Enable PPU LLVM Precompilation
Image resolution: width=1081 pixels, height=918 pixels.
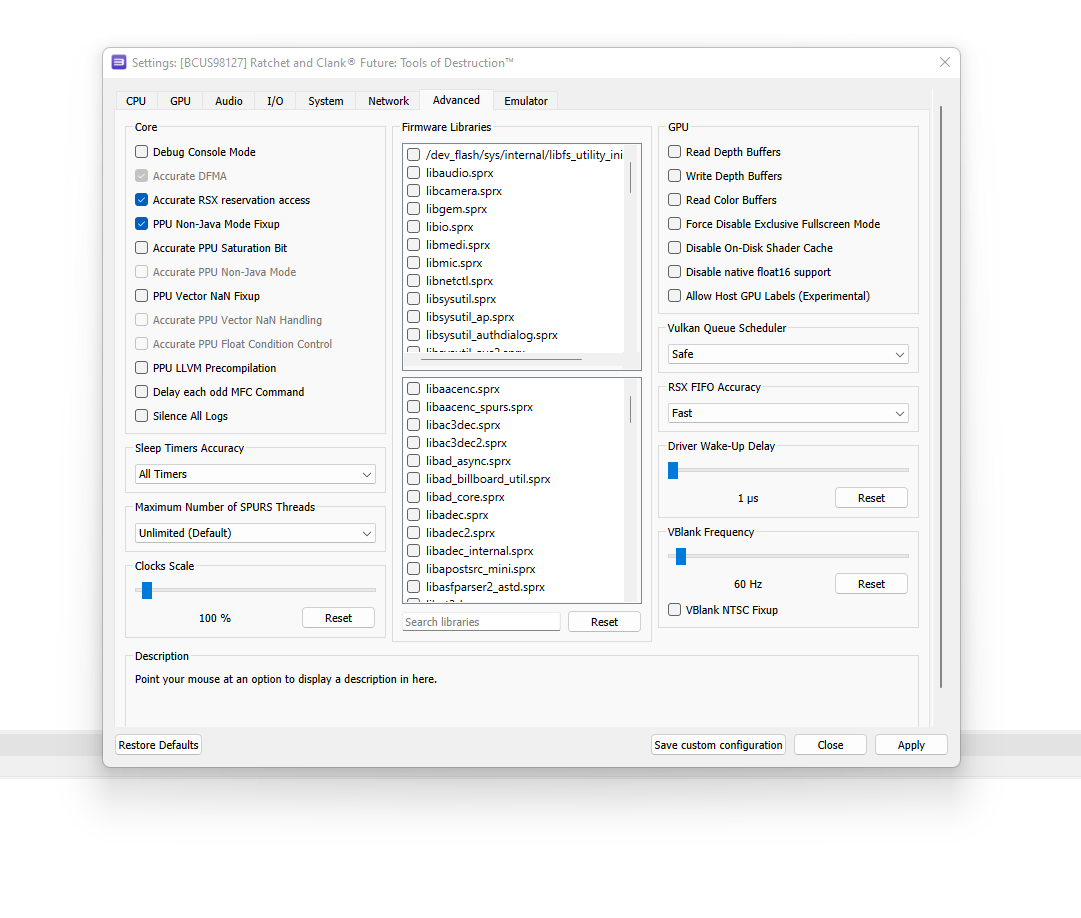click(141, 368)
